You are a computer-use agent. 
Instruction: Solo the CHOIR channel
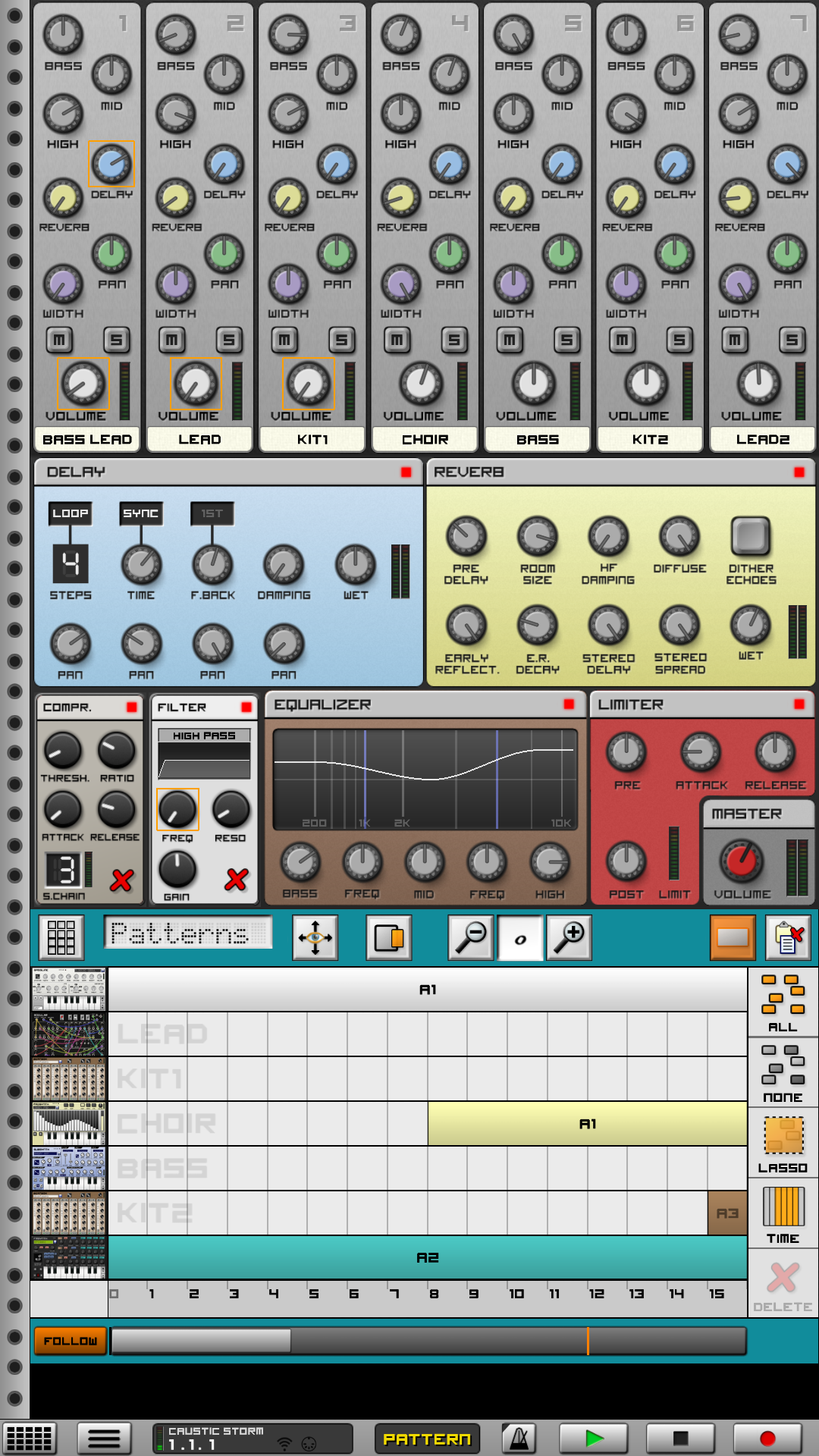(x=453, y=340)
